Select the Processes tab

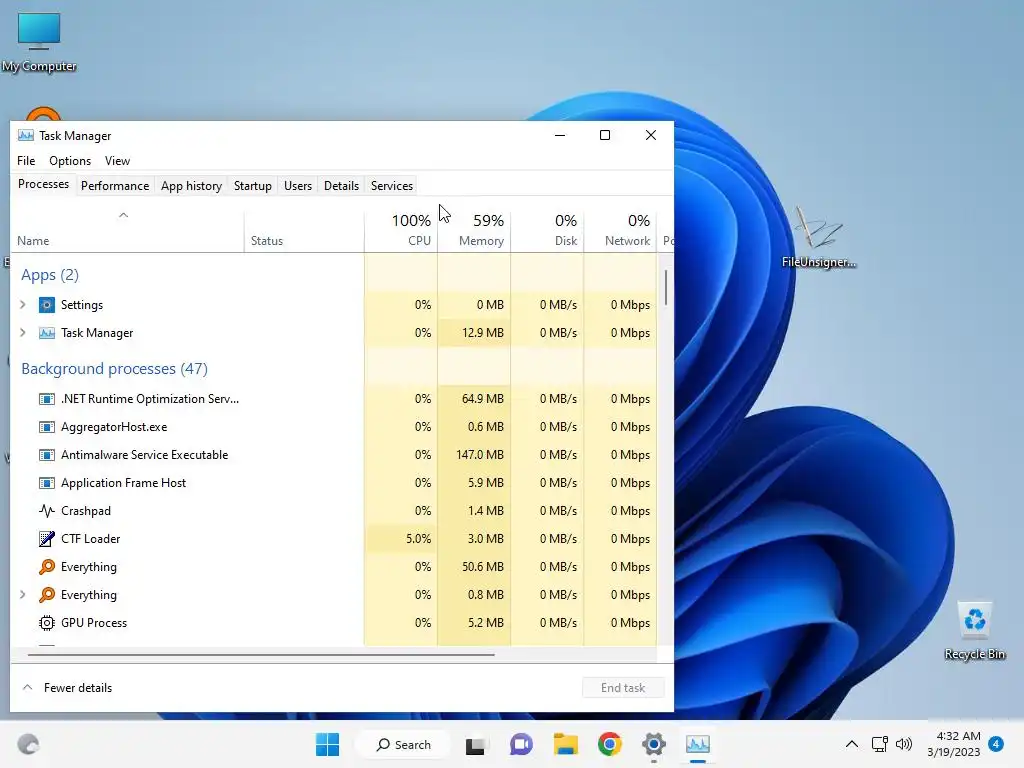44,185
